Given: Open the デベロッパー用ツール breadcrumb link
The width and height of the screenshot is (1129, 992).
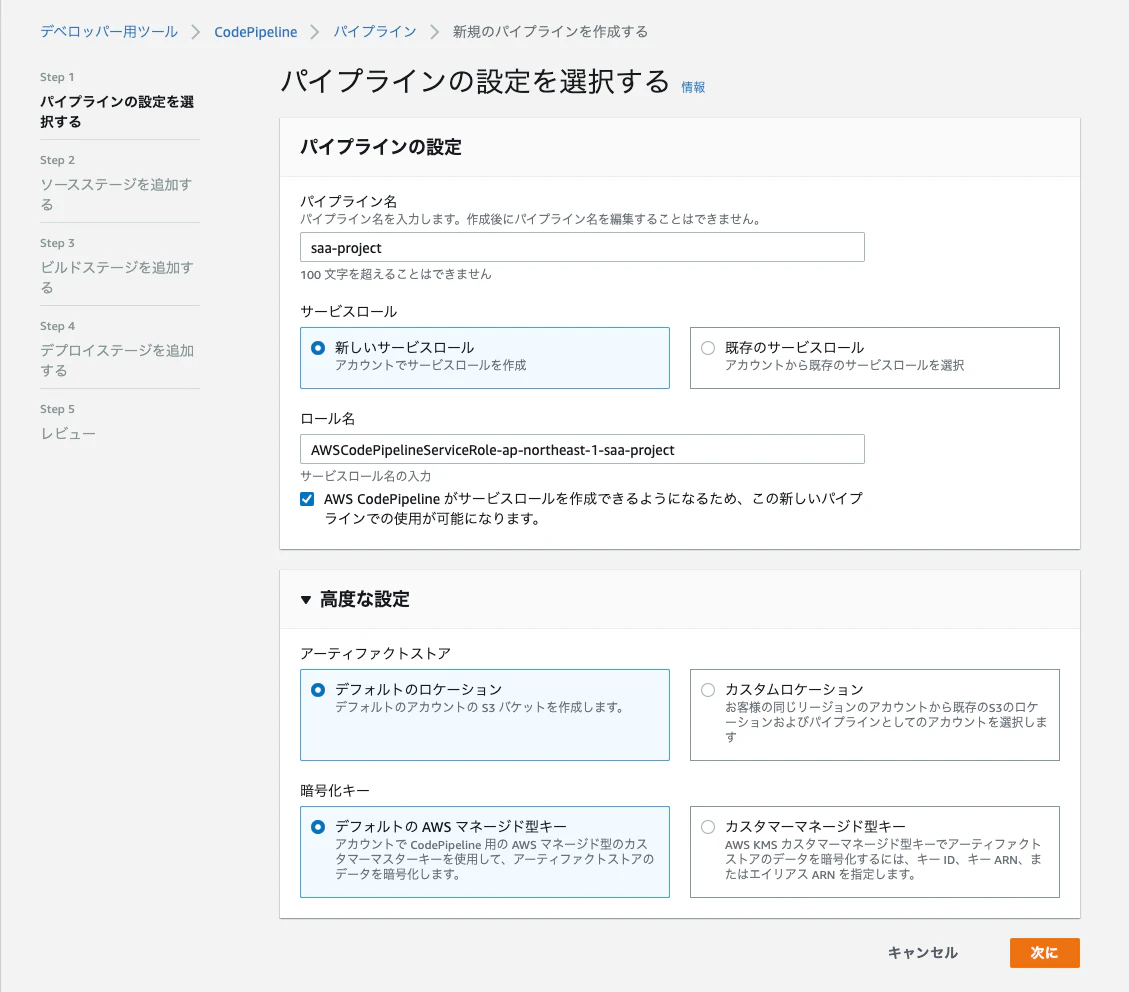Looking at the screenshot, I should pyautogui.click(x=109, y=32).
